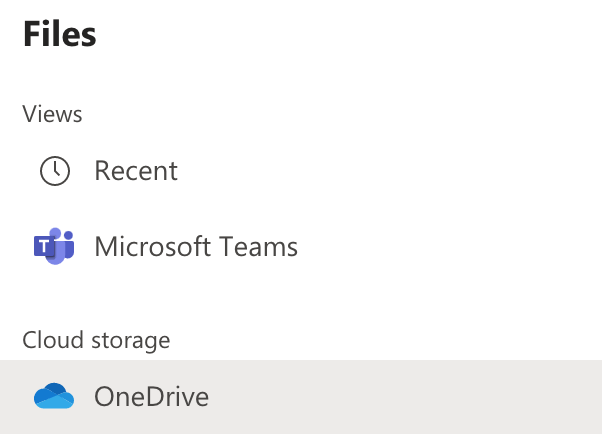Click the Microsoft Teams text label

point(196,246)
